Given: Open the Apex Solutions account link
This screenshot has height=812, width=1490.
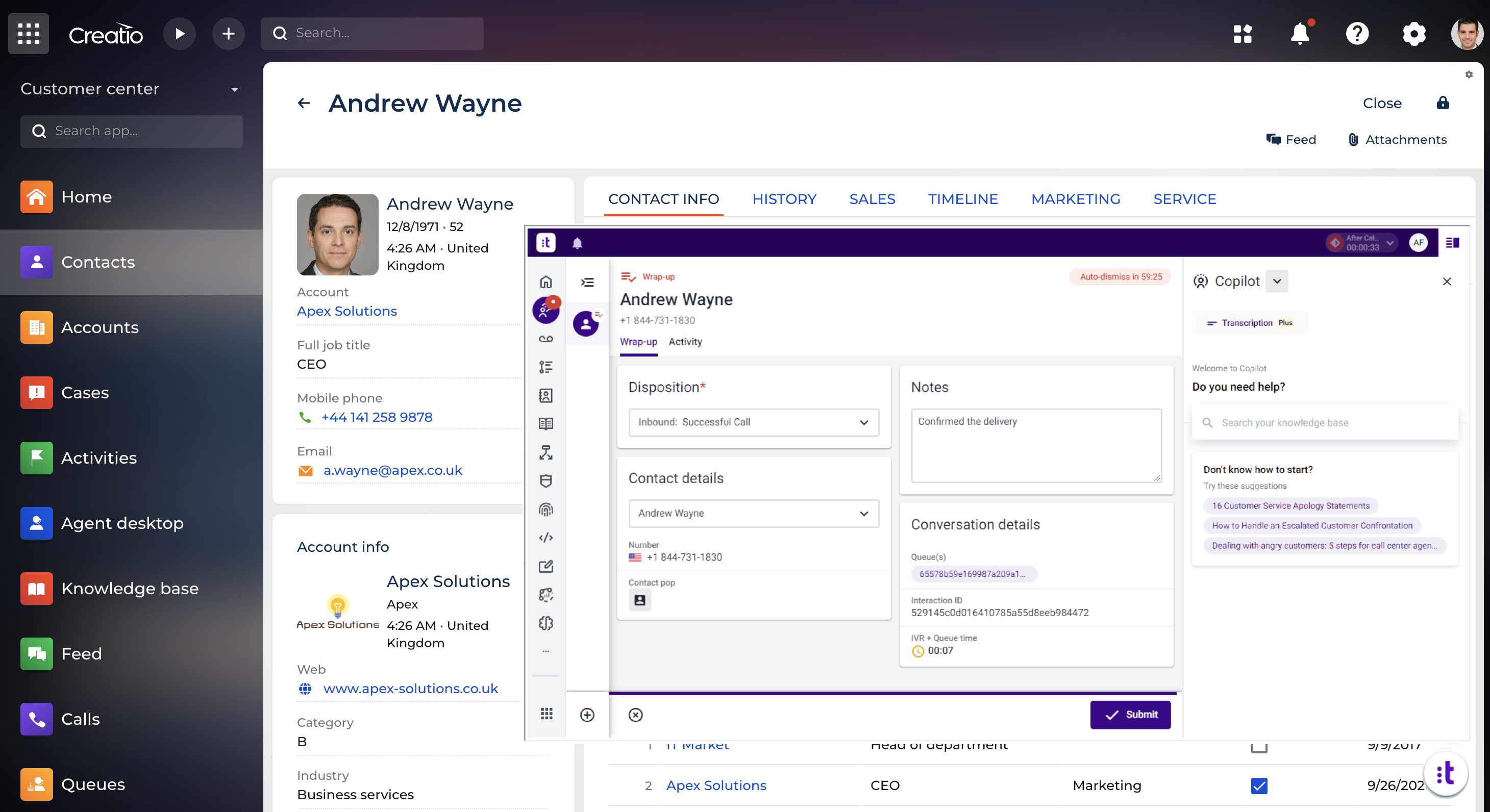Looking at the screenshot, I should [x=346, y=311].
